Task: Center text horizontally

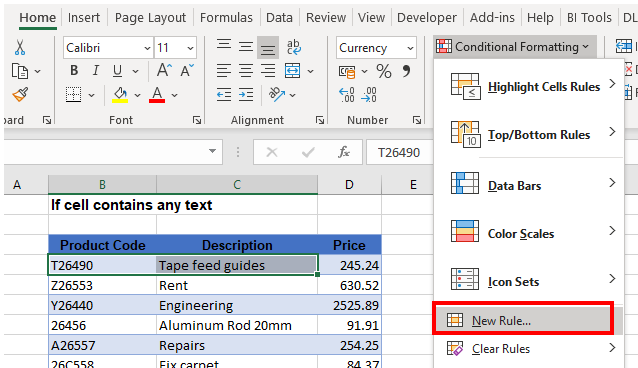Action: [x=246, y=71]
